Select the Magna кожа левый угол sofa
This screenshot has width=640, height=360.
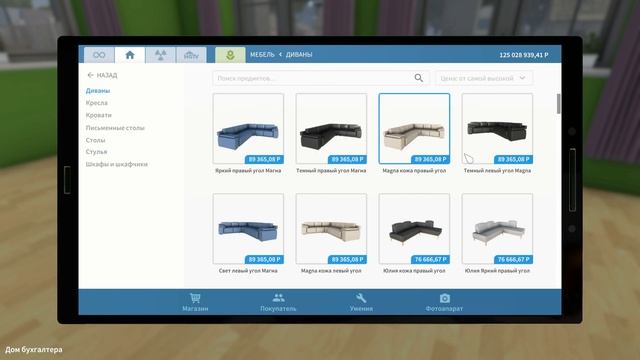tap(331, 229)
